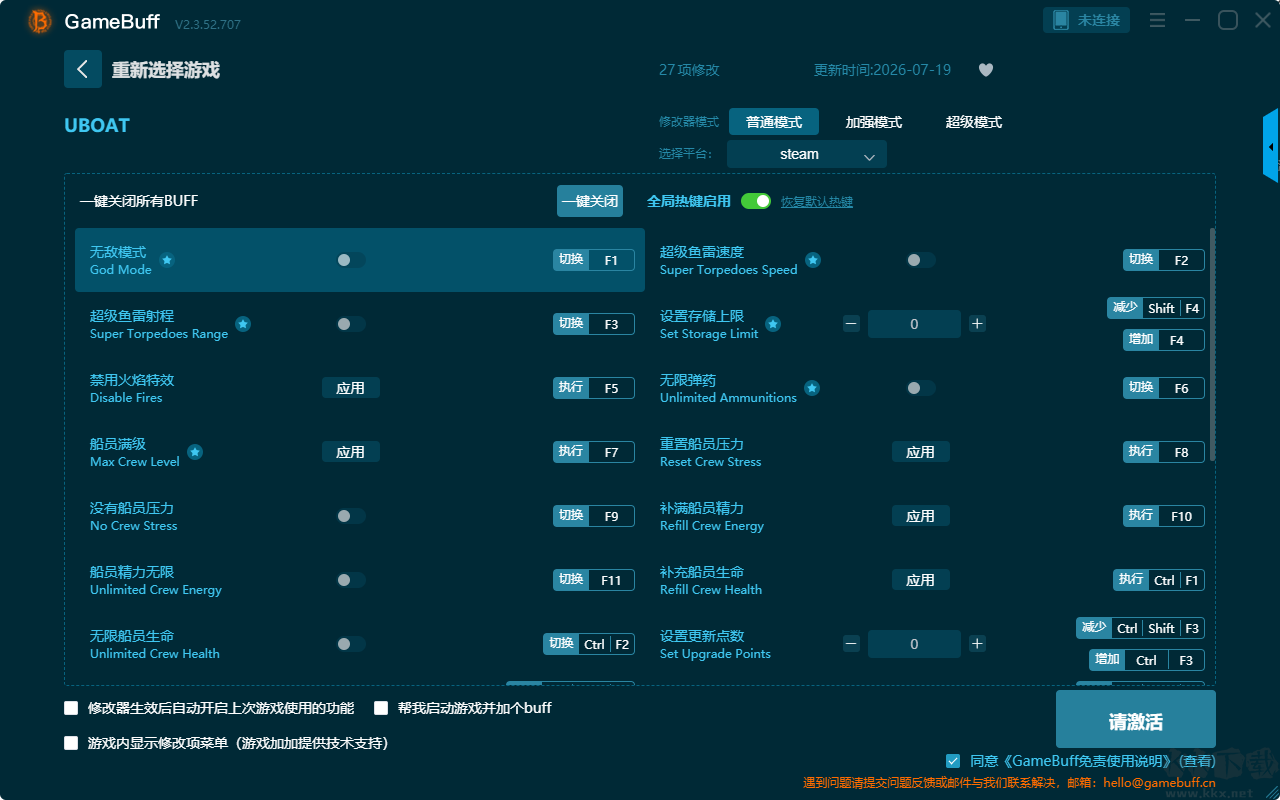
Task: Click the GameBuff logo icon
Action: tap(40, 21)
